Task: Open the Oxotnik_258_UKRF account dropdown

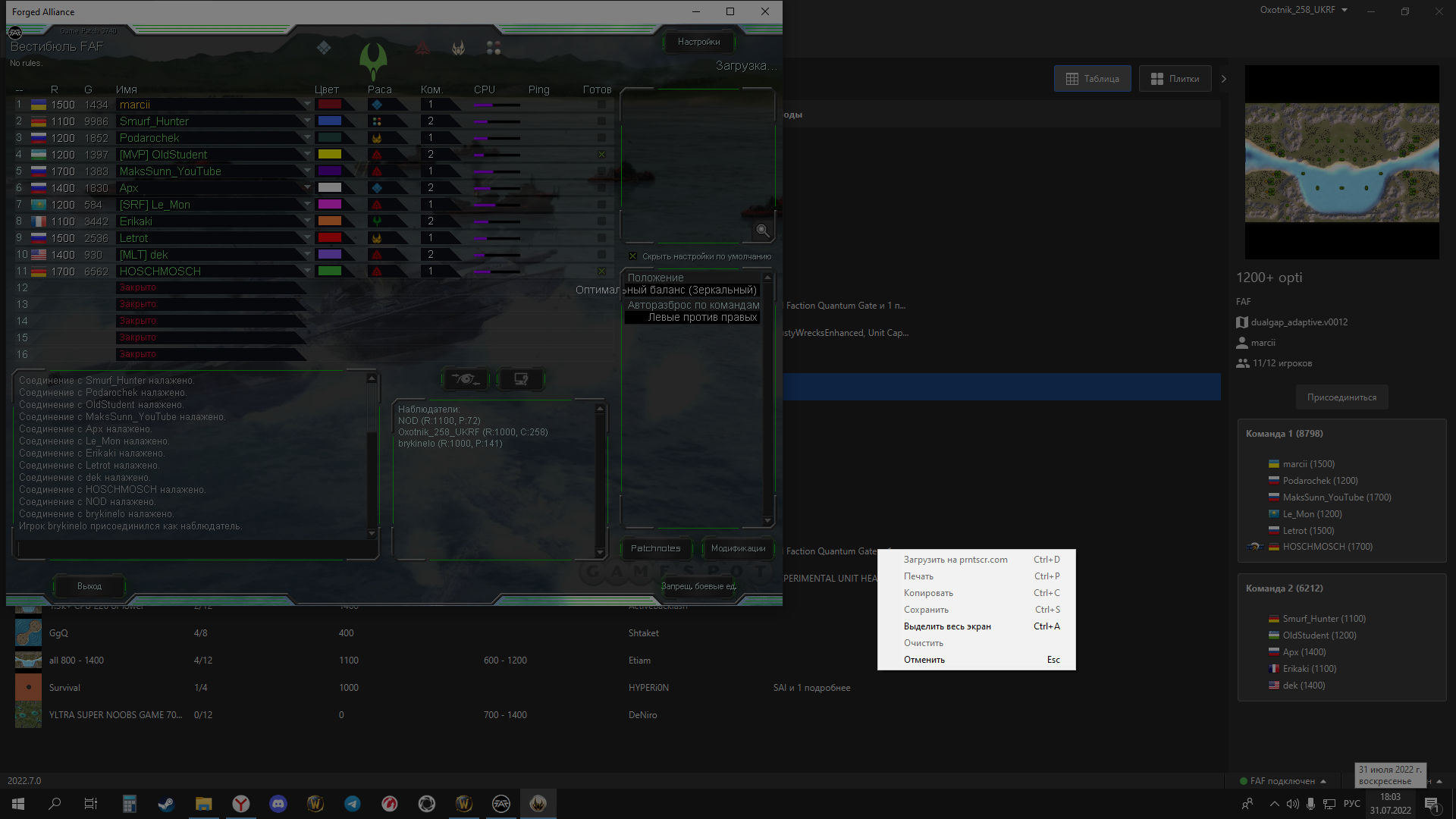Action: click(x=1304, y=10)
